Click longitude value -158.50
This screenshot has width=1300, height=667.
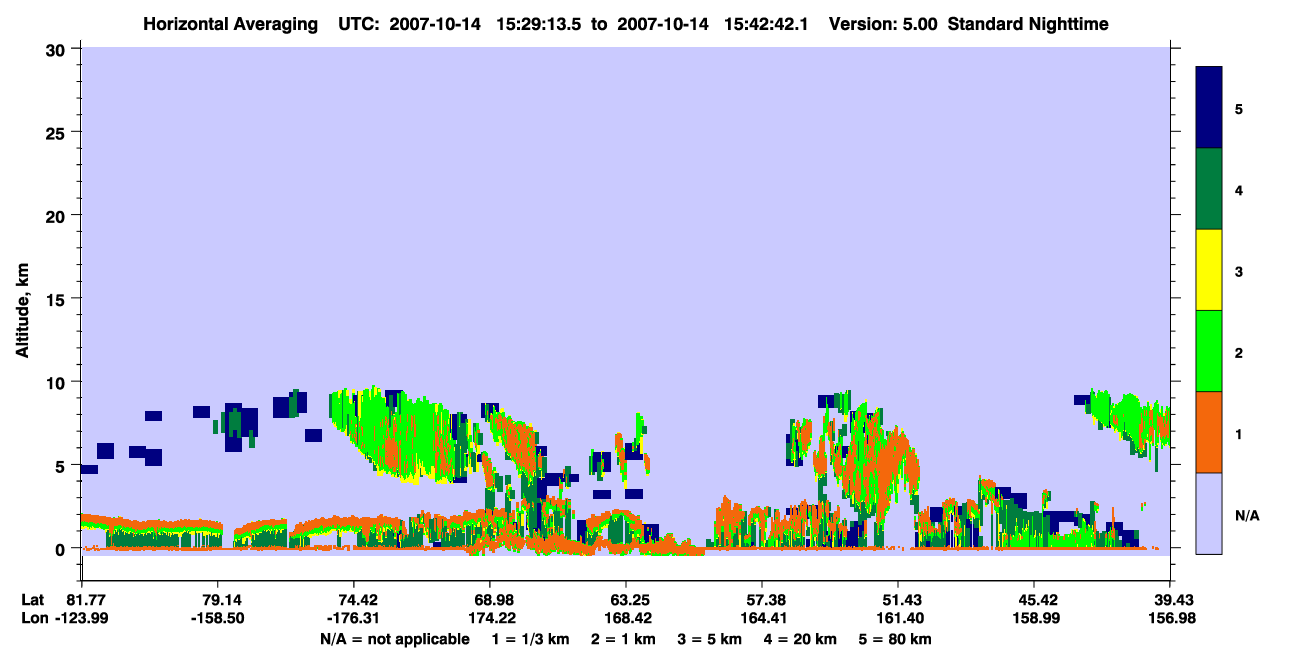pos(217,618)
